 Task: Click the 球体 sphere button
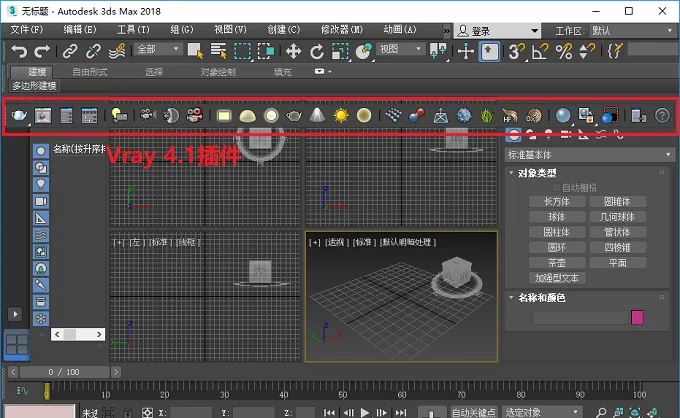coord(557,217)
